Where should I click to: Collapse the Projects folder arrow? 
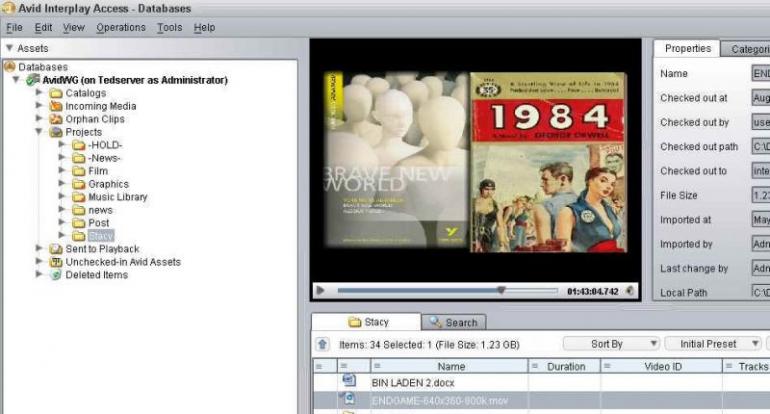tap(39, 132)
